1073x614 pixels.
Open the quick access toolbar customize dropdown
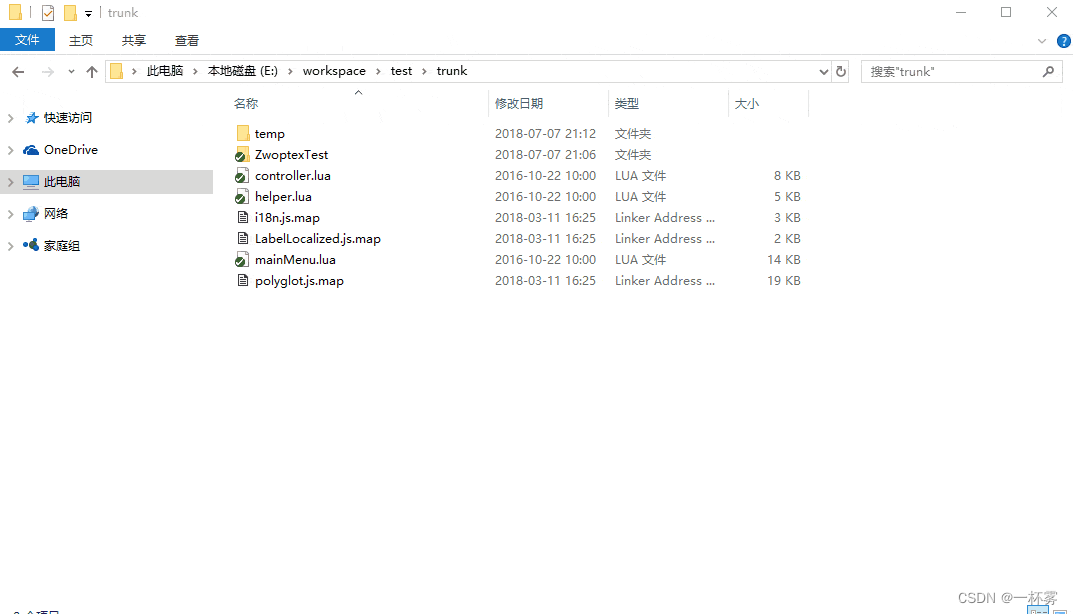[x=88, y=13]
